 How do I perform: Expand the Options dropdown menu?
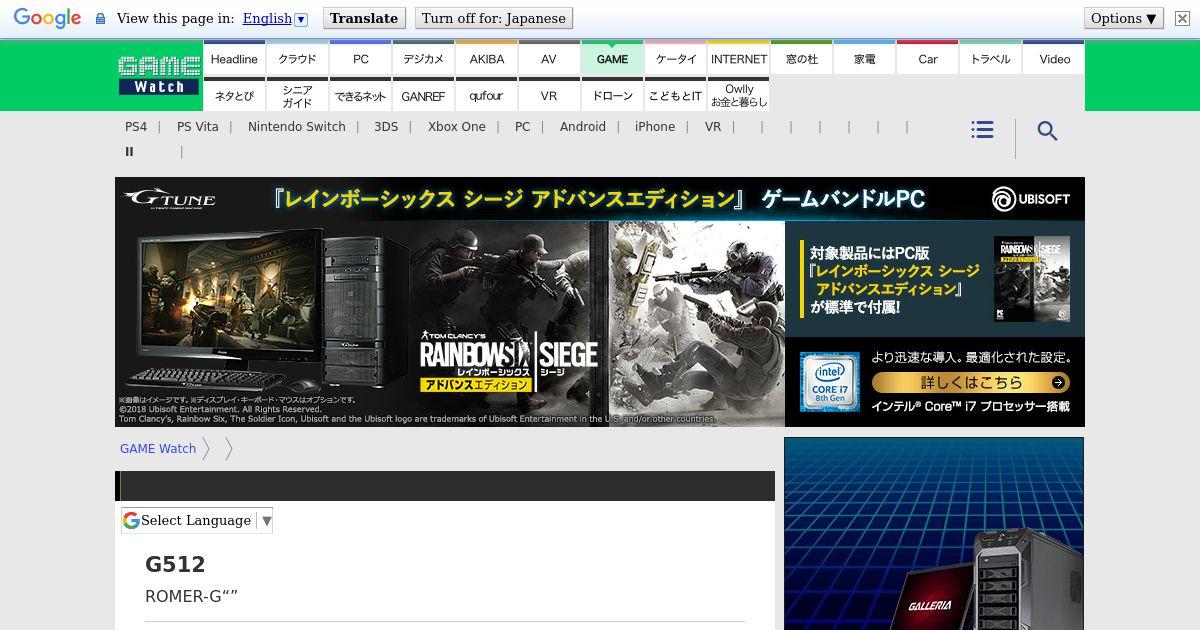click(x=1124, y=18)
